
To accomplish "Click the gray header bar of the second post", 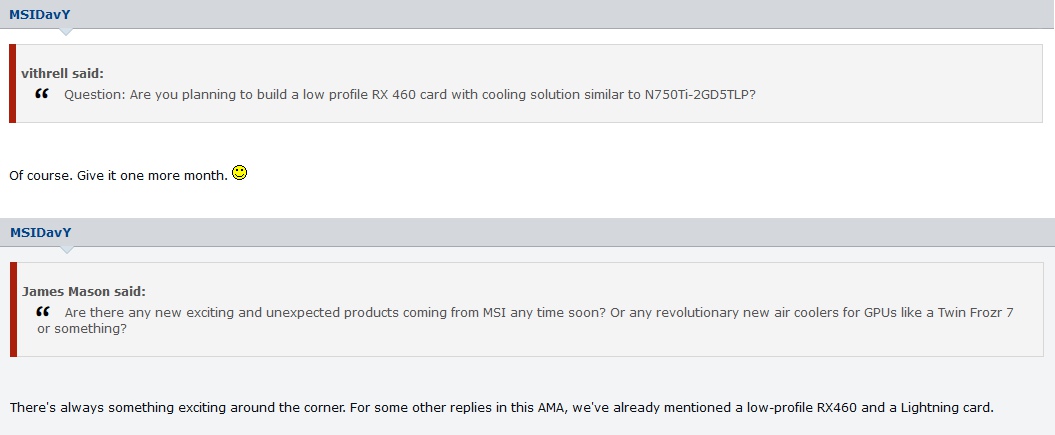I will (528, 233).
